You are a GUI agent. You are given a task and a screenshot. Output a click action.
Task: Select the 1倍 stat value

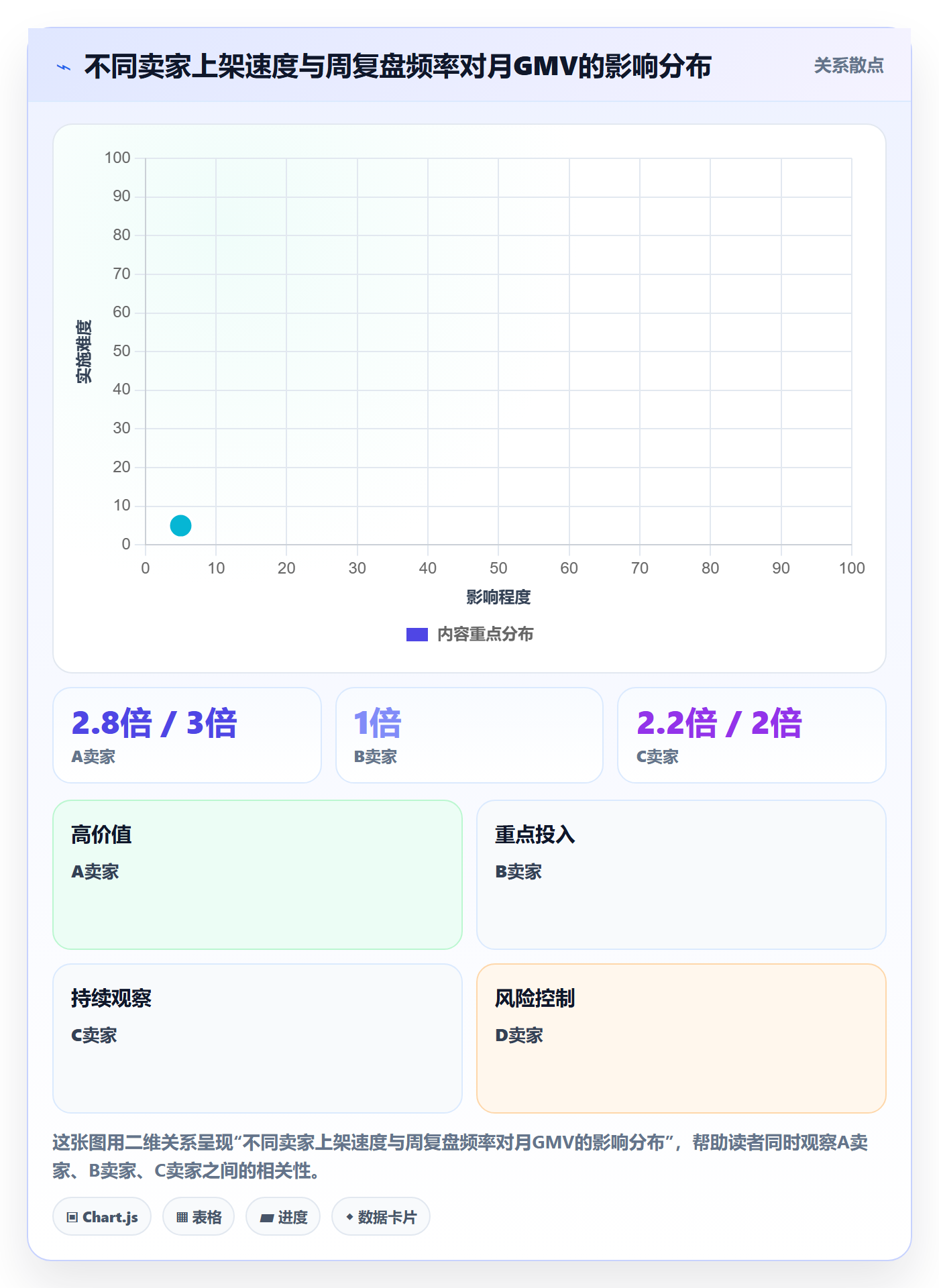click(378, 722)
